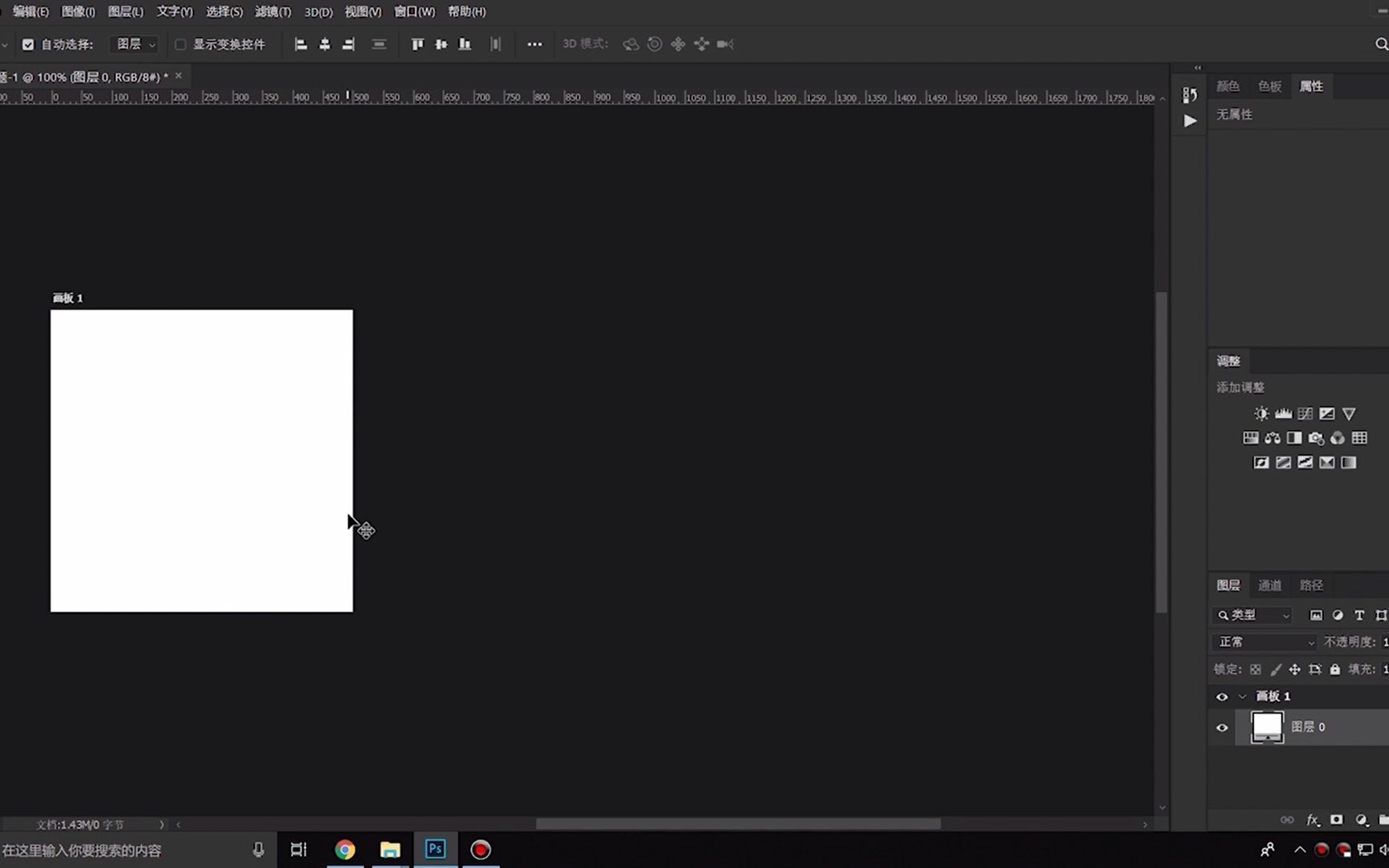Align left edges in options bar

click(x=301, y=44)
